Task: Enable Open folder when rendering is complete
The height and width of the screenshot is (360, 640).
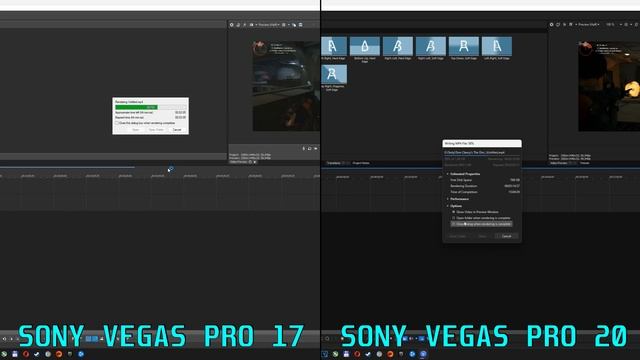Action: pyautogui.click(x=453, y=218)
